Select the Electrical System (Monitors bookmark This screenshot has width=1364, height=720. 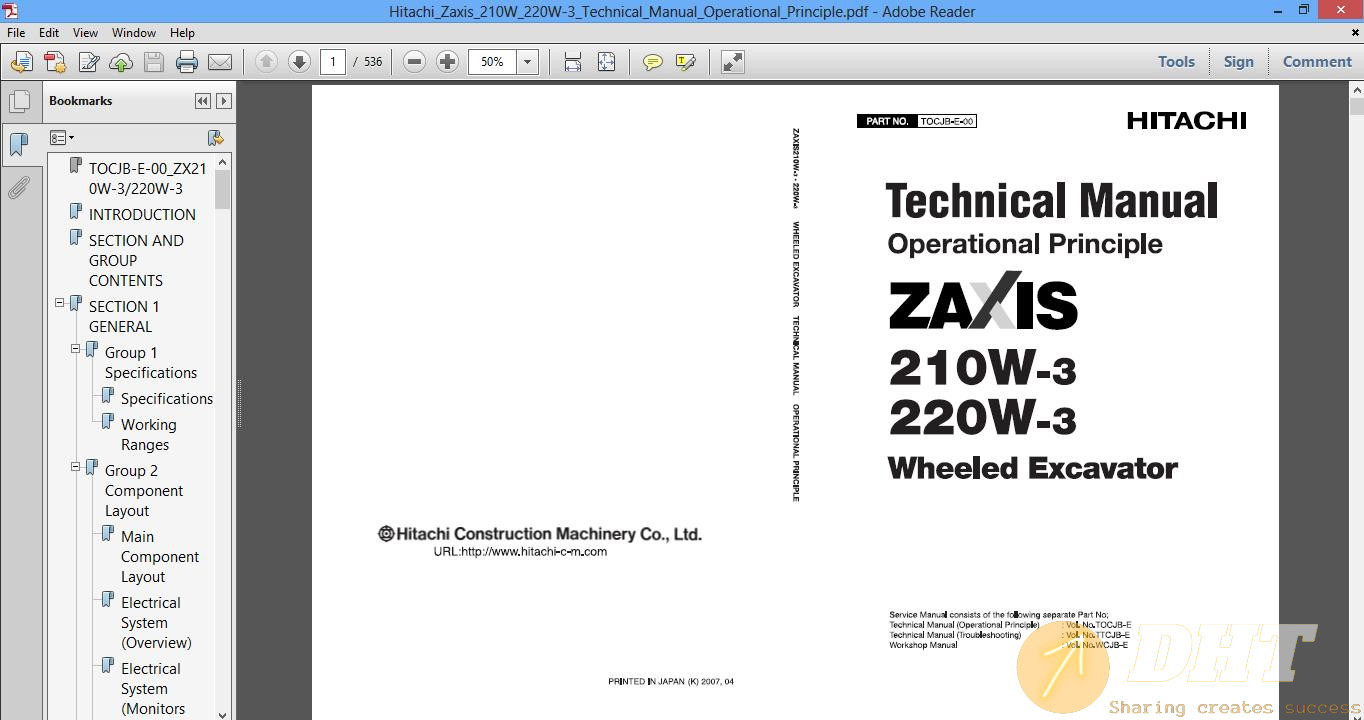coord(153,688)
